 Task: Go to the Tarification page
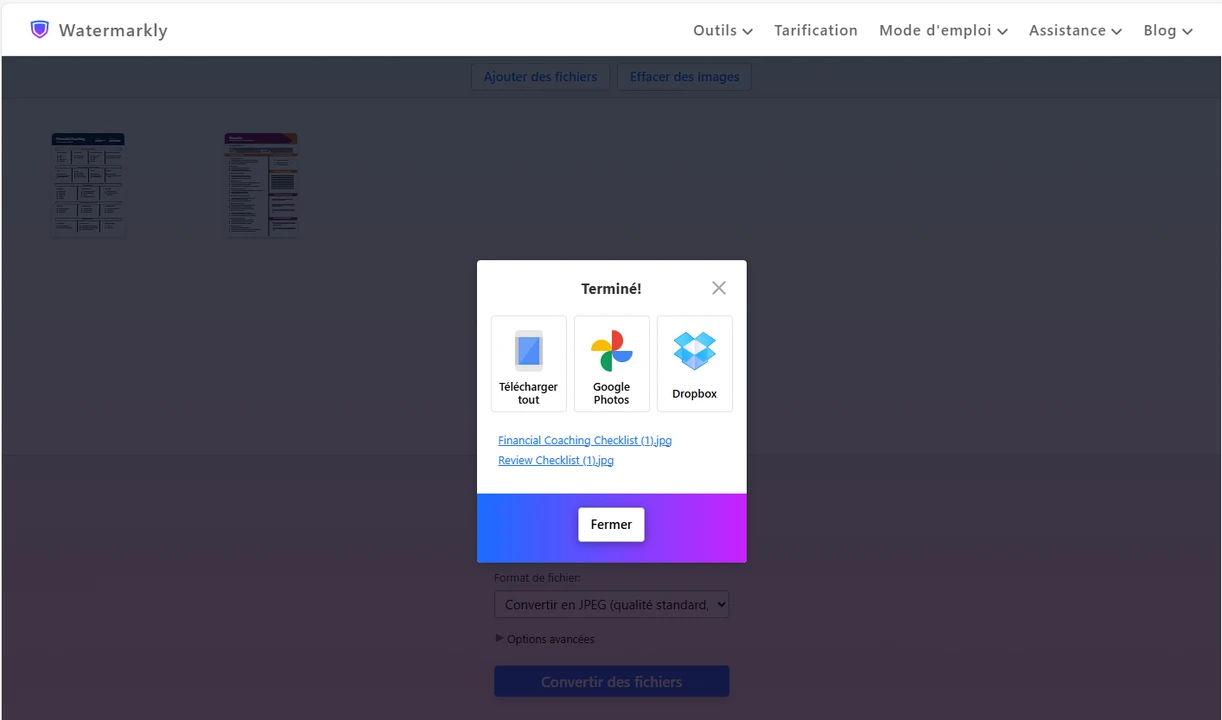(815, 31)
